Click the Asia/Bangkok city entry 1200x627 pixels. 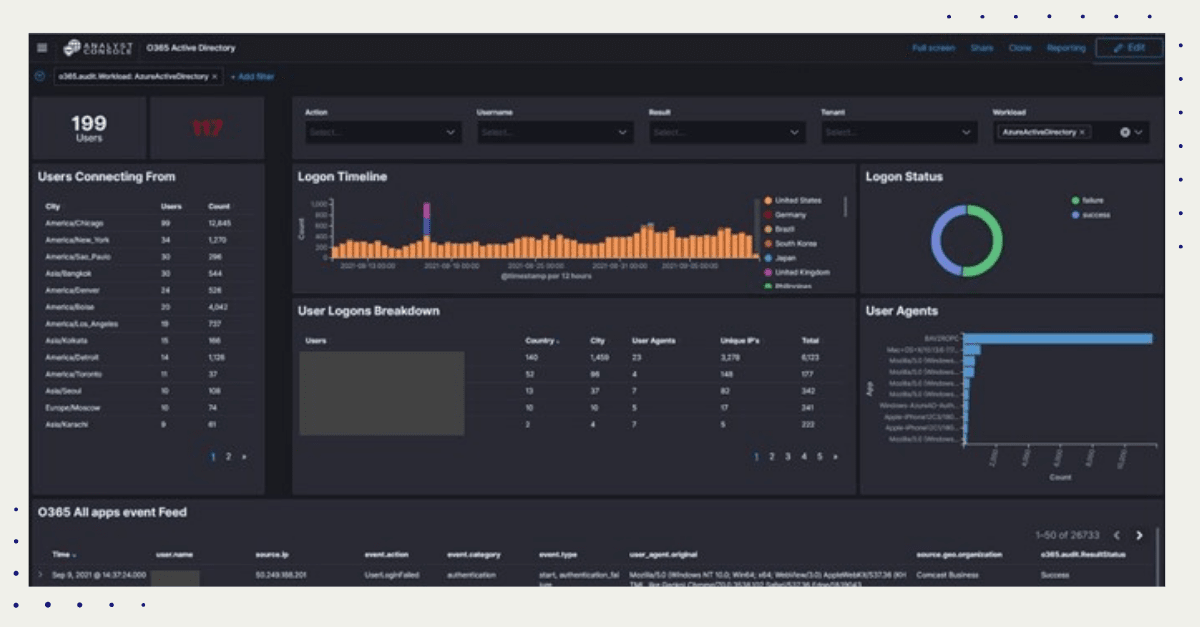tap(69, 274)
